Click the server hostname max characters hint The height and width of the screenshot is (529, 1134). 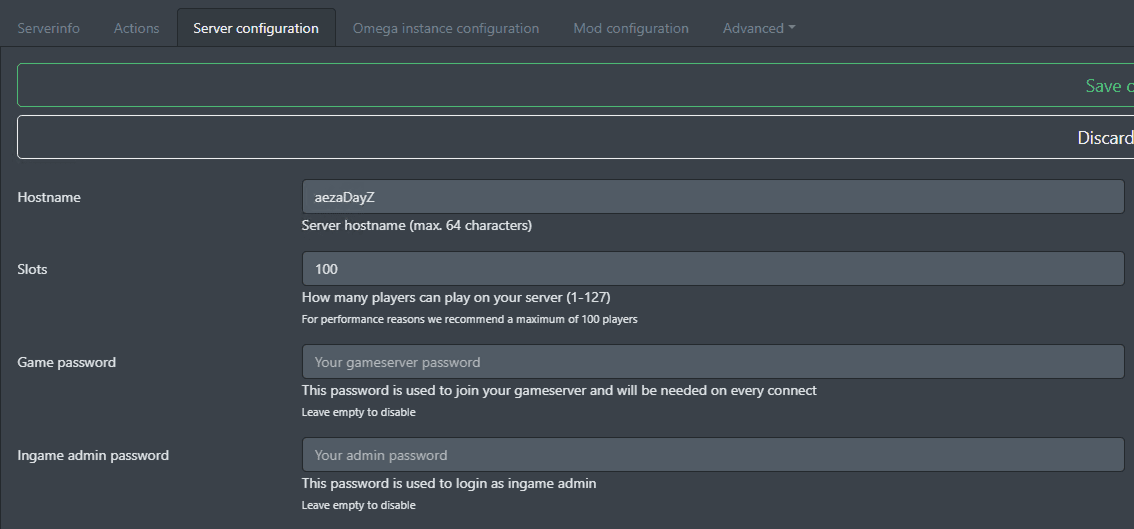click(416, 225)
